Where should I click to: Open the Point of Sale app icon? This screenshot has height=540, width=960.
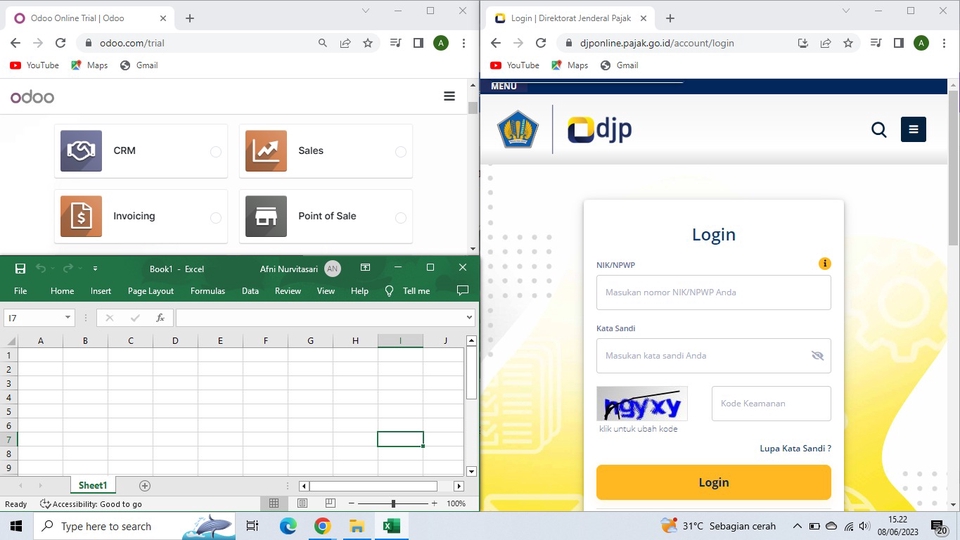(x=266, y=216)
